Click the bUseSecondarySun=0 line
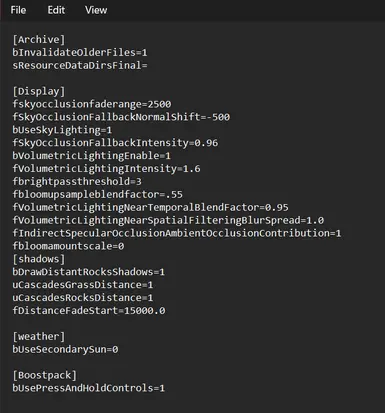Image resolution: width=385 pixels, height=413 pixels. (65, 349)
